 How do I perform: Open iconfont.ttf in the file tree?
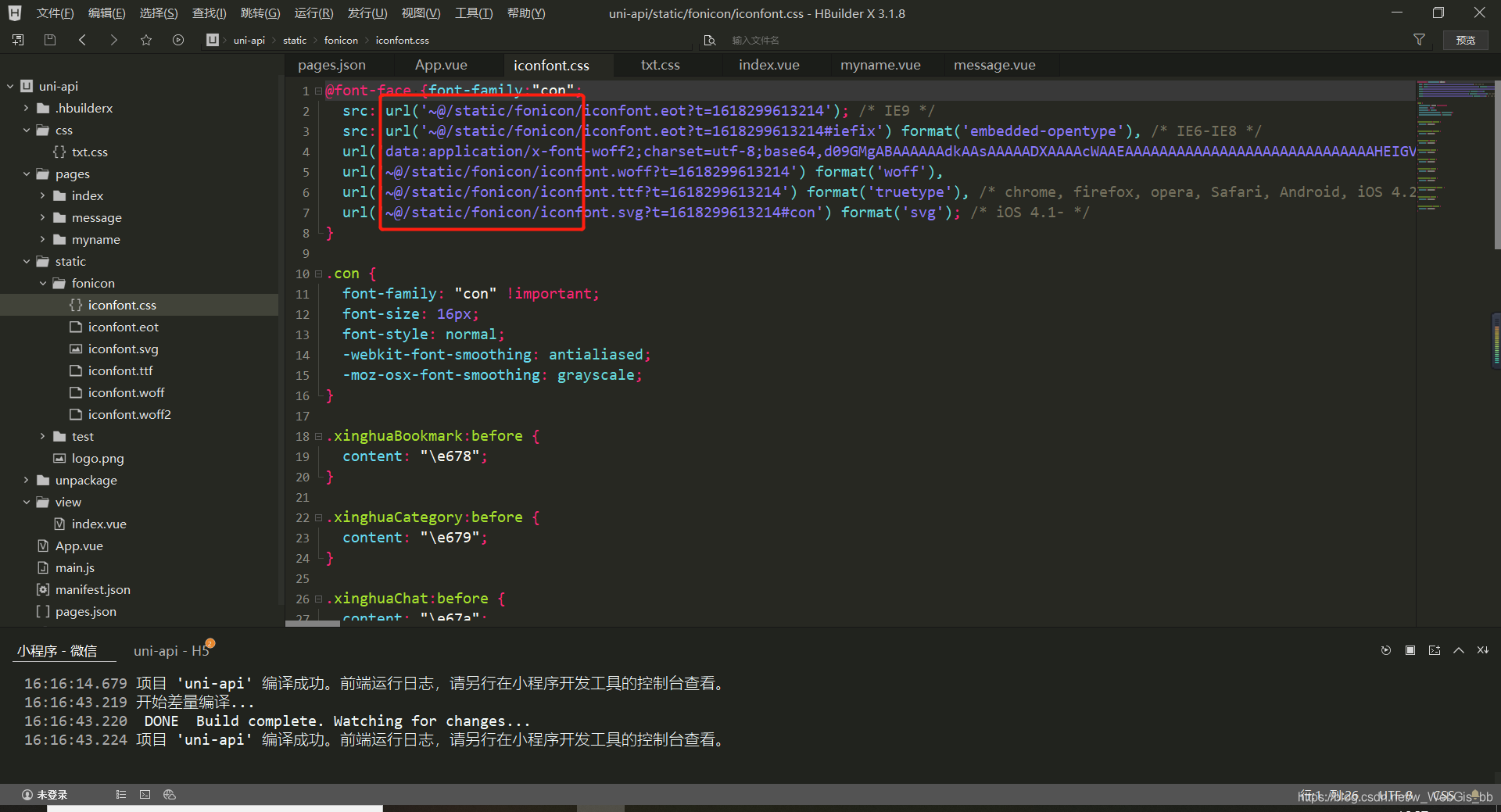(x=120, y=370)
